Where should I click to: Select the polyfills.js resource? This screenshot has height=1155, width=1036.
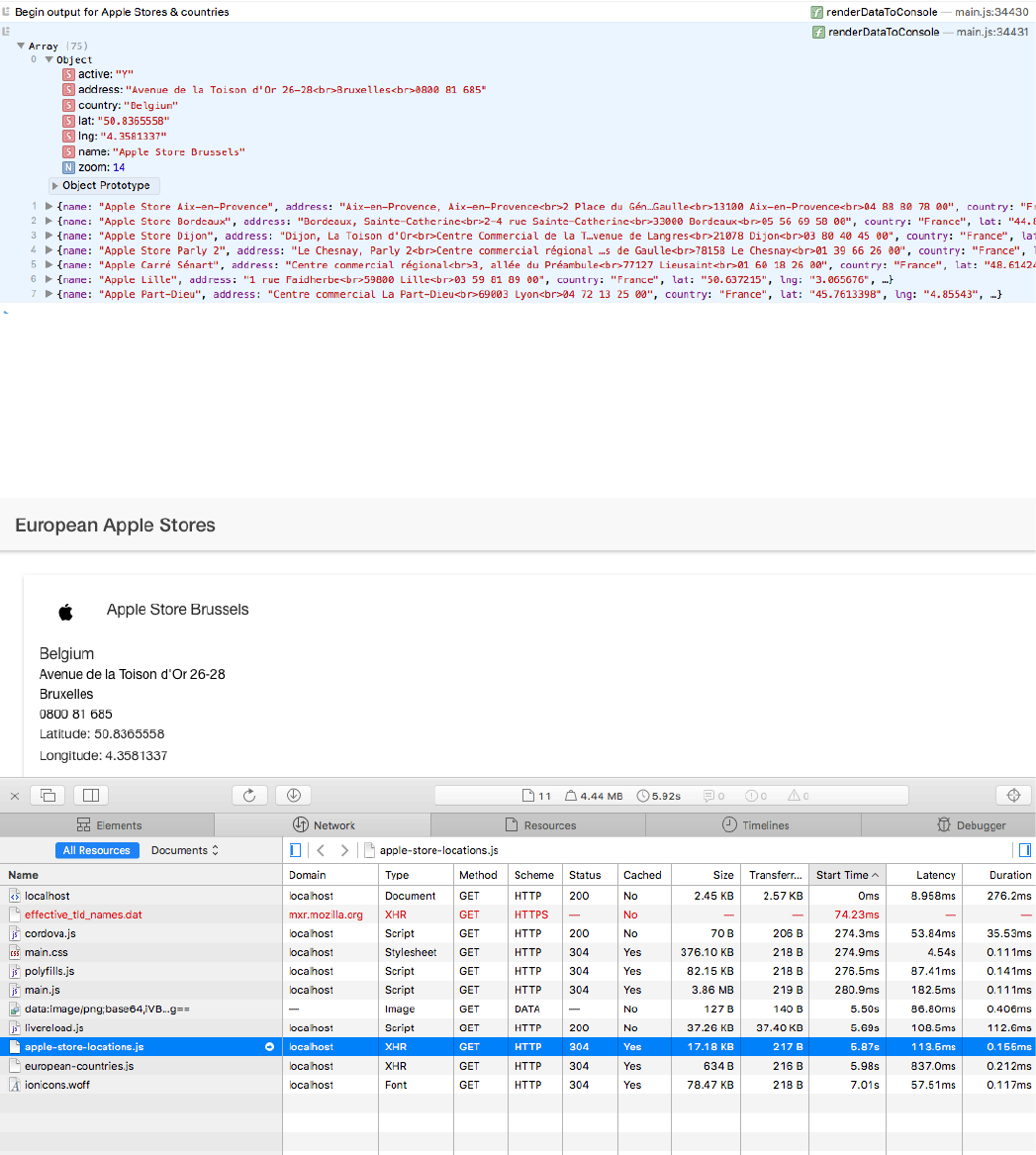(x=518, y=972)
